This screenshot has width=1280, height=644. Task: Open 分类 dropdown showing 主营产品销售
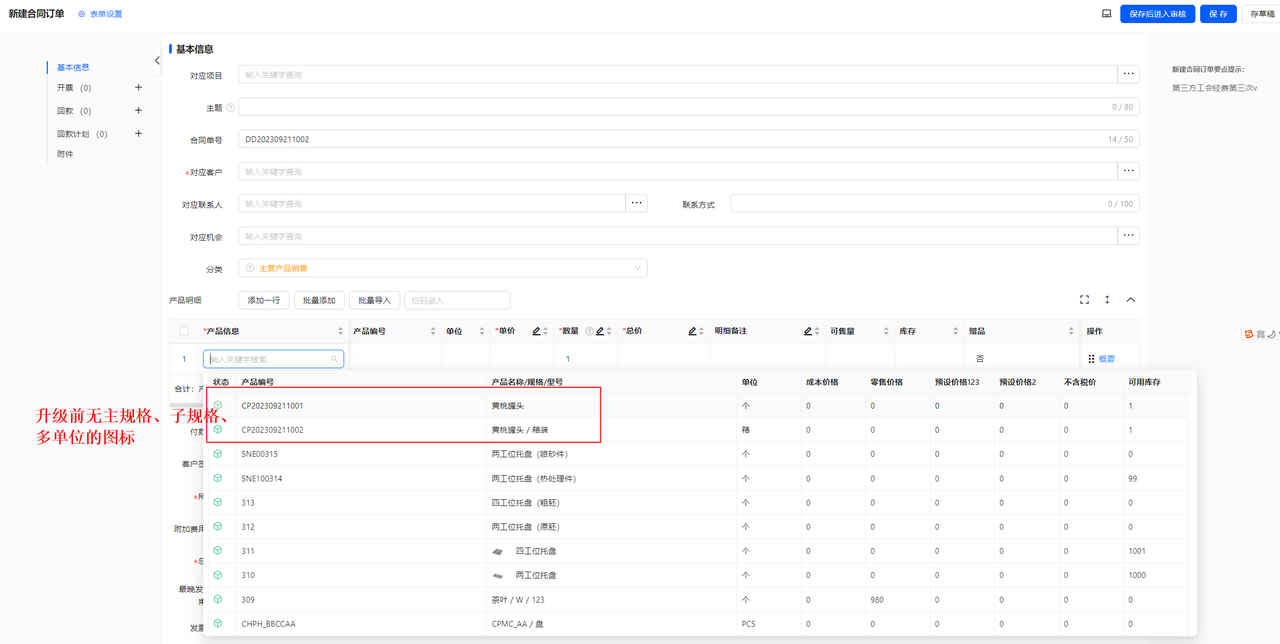click(443, 268)
